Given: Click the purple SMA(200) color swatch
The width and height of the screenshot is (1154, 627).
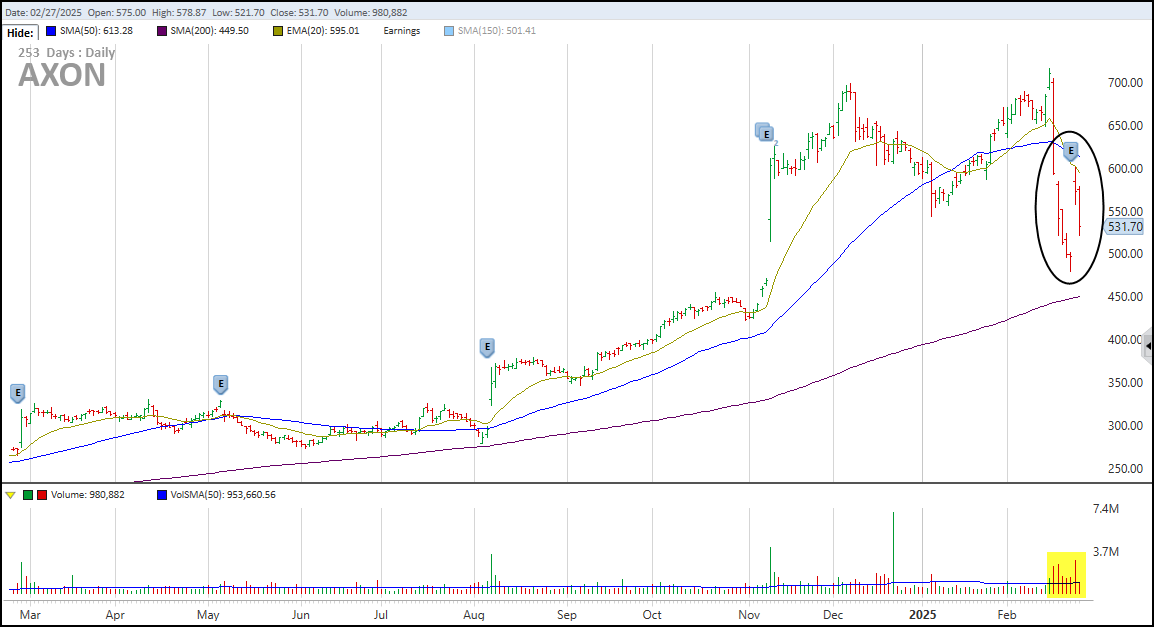Looking at the screenshot, I should pos(161,31).
